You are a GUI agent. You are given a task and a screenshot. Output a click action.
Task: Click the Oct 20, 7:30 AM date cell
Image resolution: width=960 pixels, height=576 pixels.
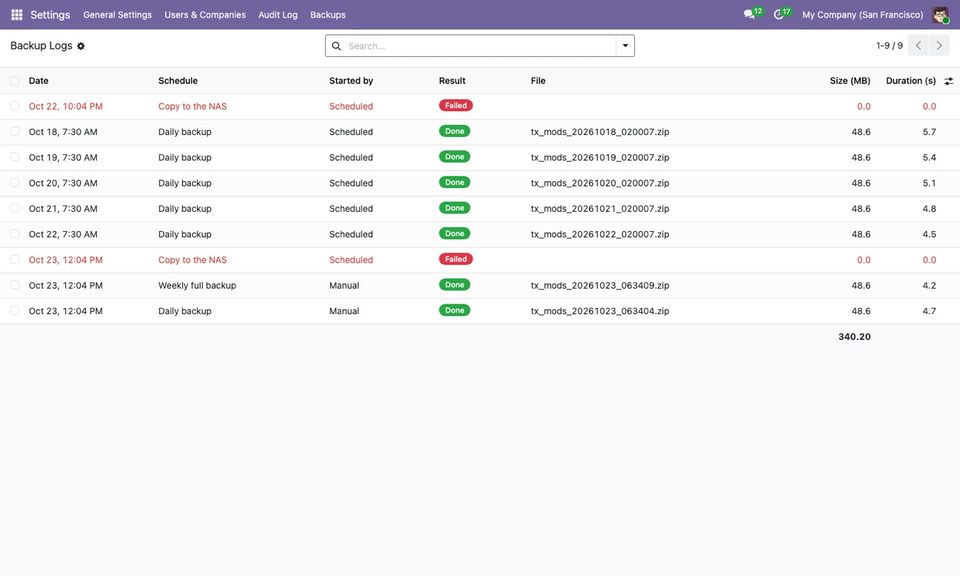[x=63, y=183]
